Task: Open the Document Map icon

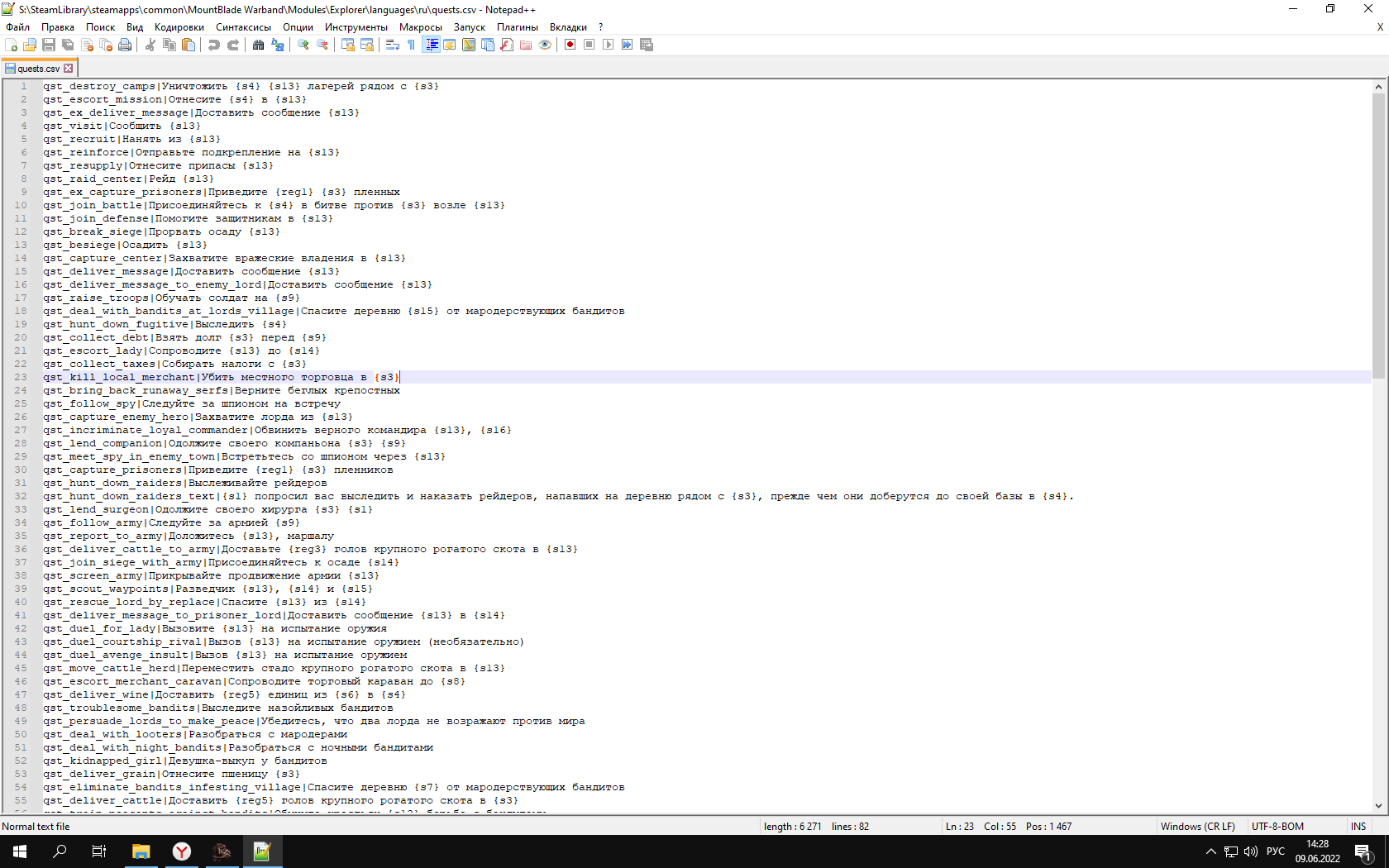Action: coord(469,45)
